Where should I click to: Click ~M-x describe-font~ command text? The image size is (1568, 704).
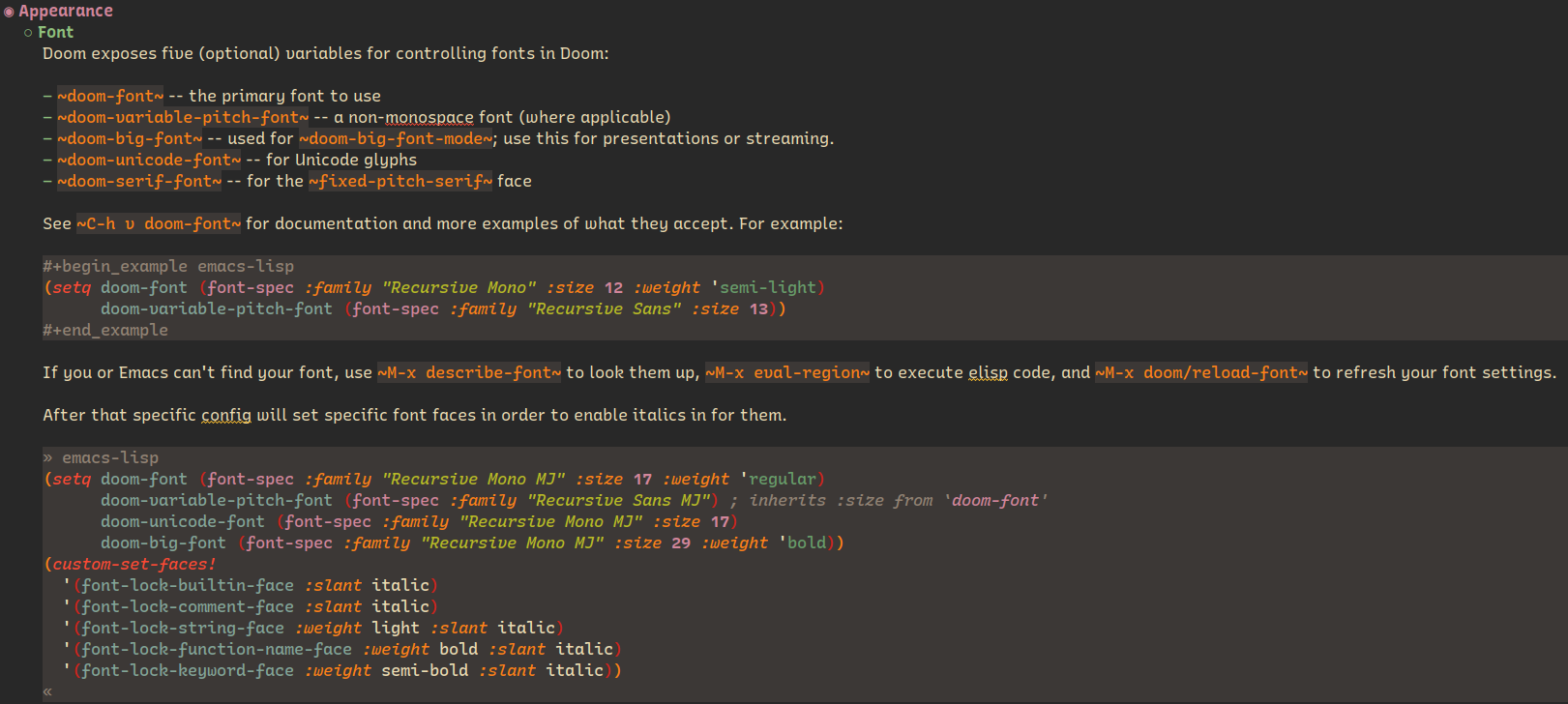(469, 372)
